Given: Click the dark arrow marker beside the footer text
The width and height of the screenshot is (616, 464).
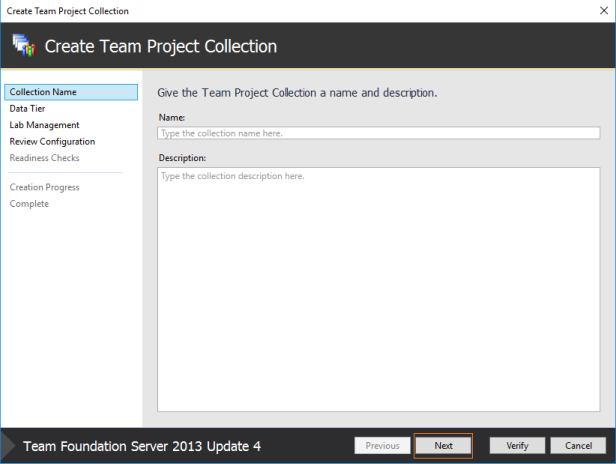Looking at the screenshot, I should click(7, 446).
